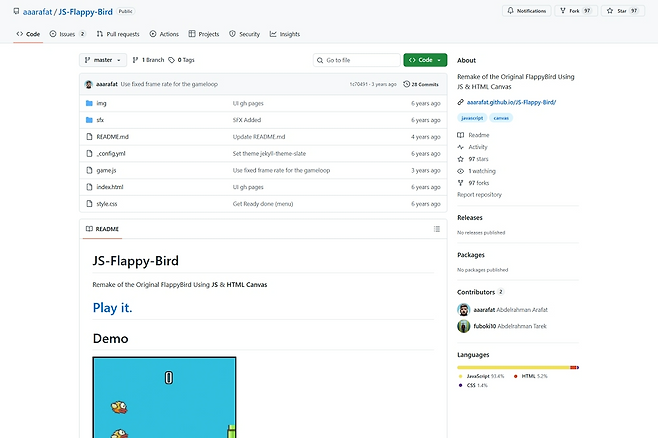Open the Issues tab
This screenshot has width=658, height=438.
(x=67, y=34)
